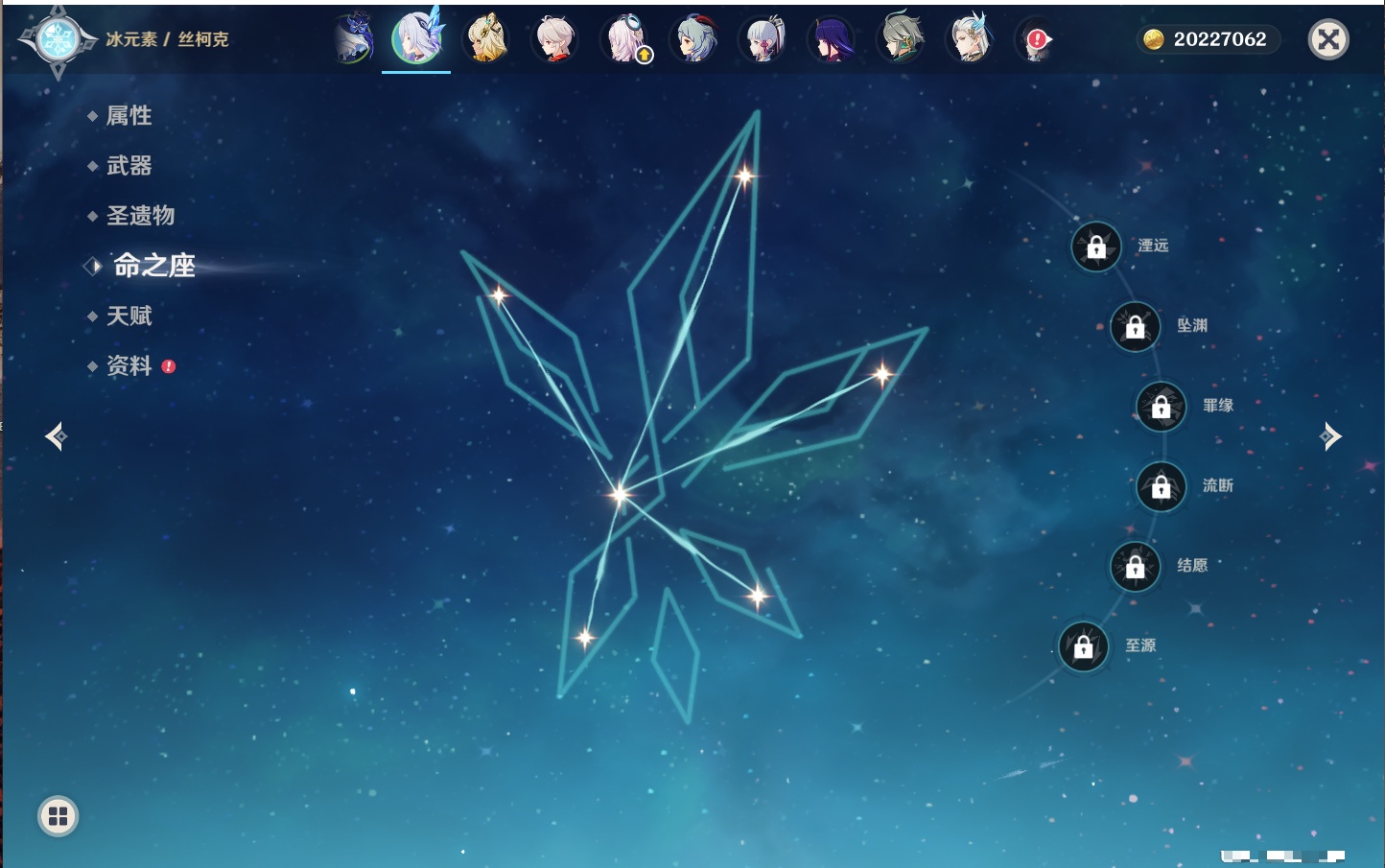Click the 至源 constellation label
The width and height of the screenshot is (1385, 868).
(1140, 645)
